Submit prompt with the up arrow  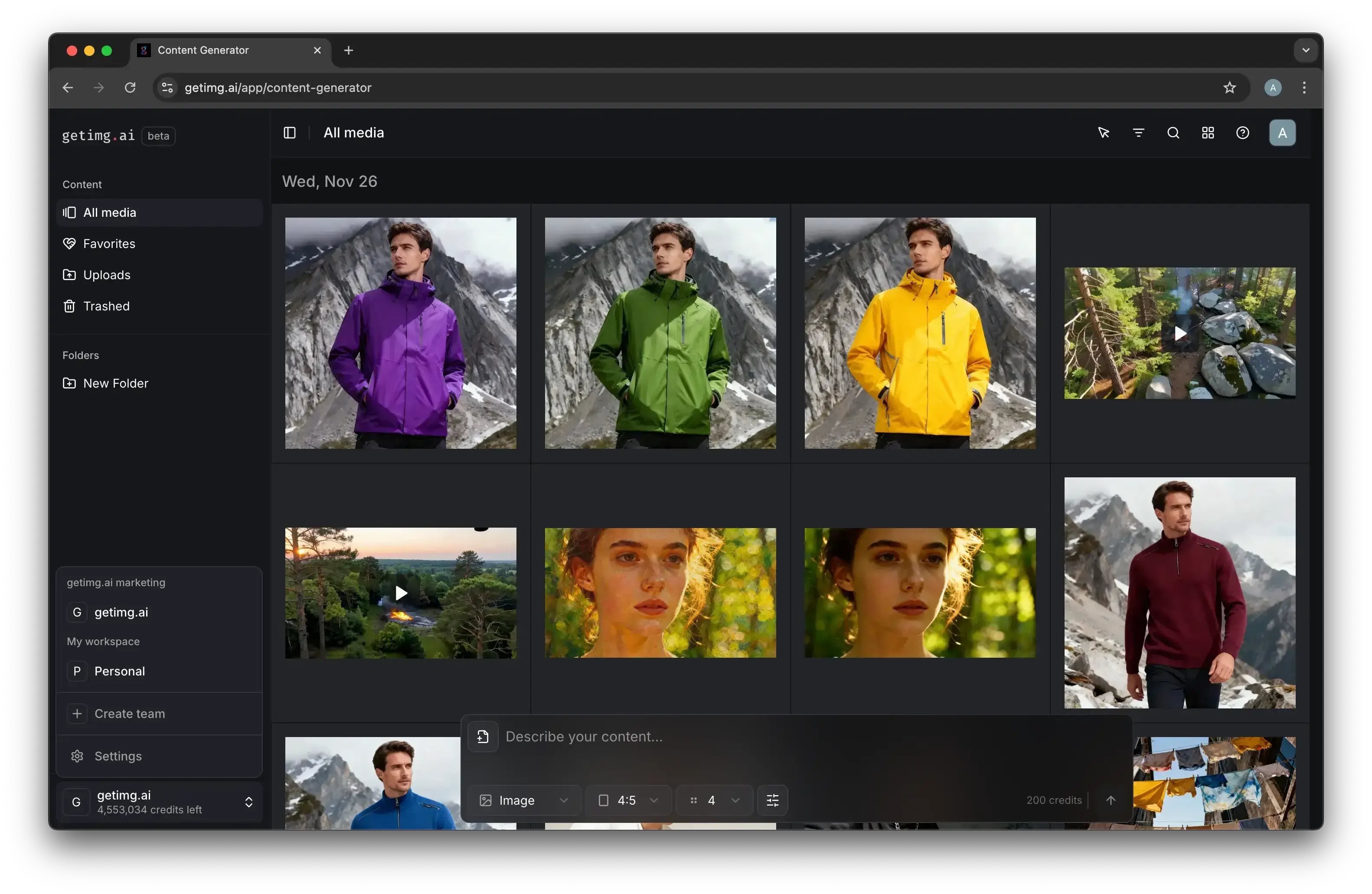1110,800
